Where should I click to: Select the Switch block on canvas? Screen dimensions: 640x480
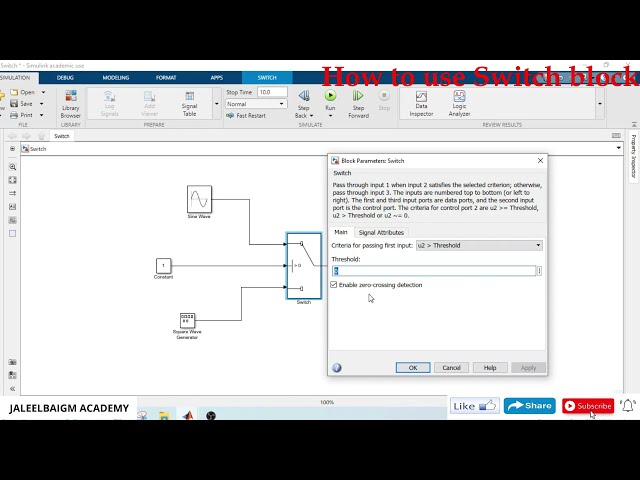pyautogui.click(x=304, y=266)
